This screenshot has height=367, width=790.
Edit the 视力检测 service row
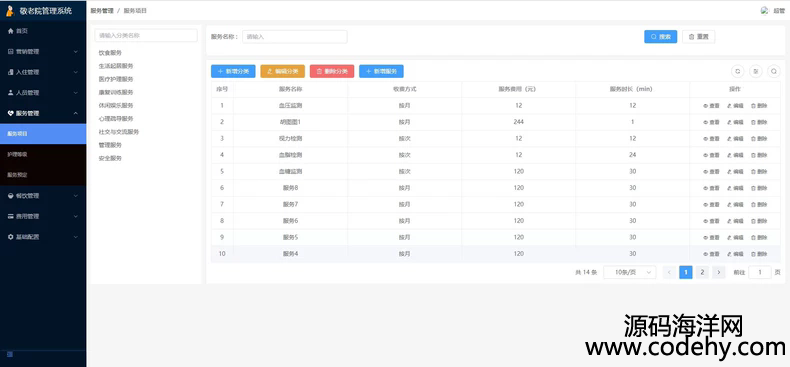pyautogui.click(x=736, y=139)
